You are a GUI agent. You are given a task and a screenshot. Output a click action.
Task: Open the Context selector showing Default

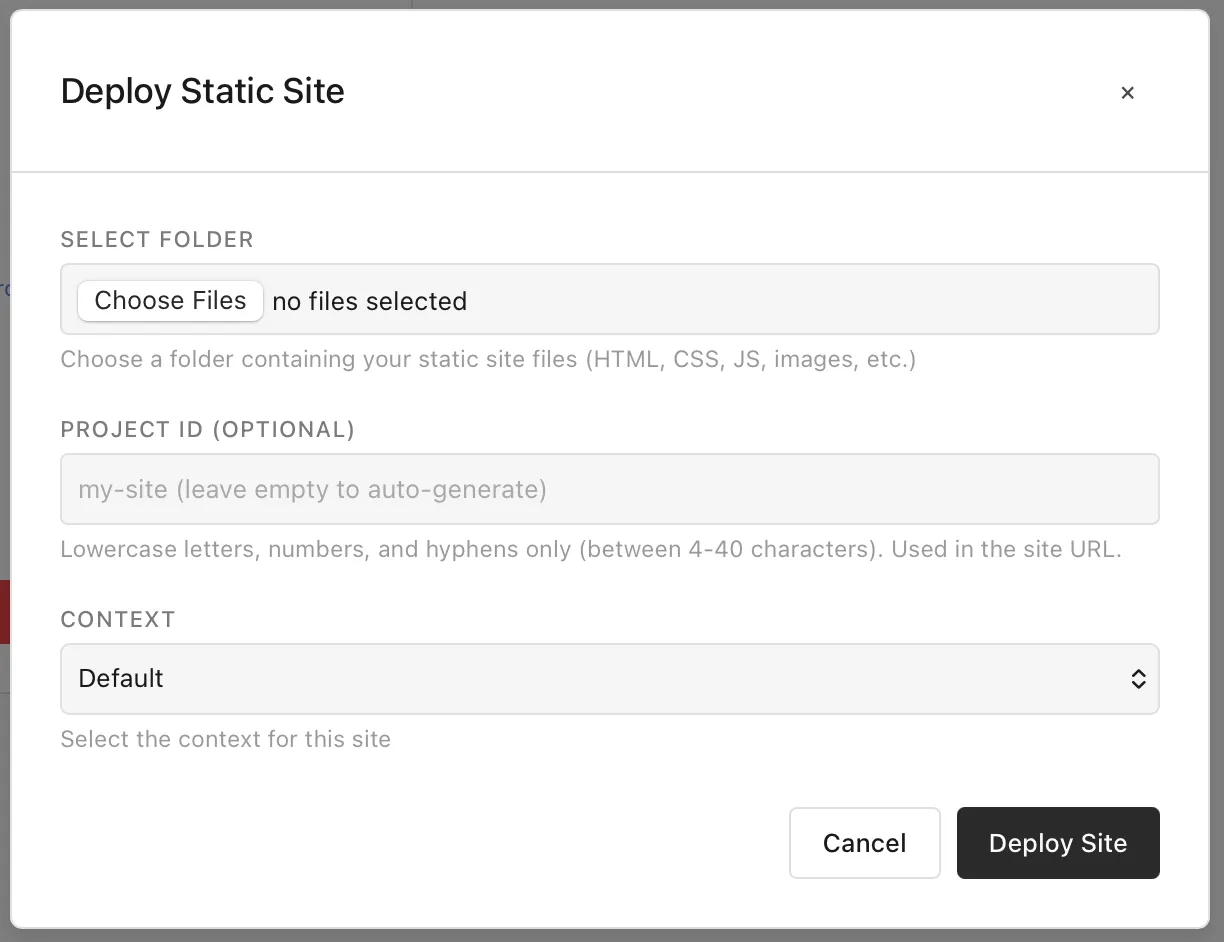610,679
